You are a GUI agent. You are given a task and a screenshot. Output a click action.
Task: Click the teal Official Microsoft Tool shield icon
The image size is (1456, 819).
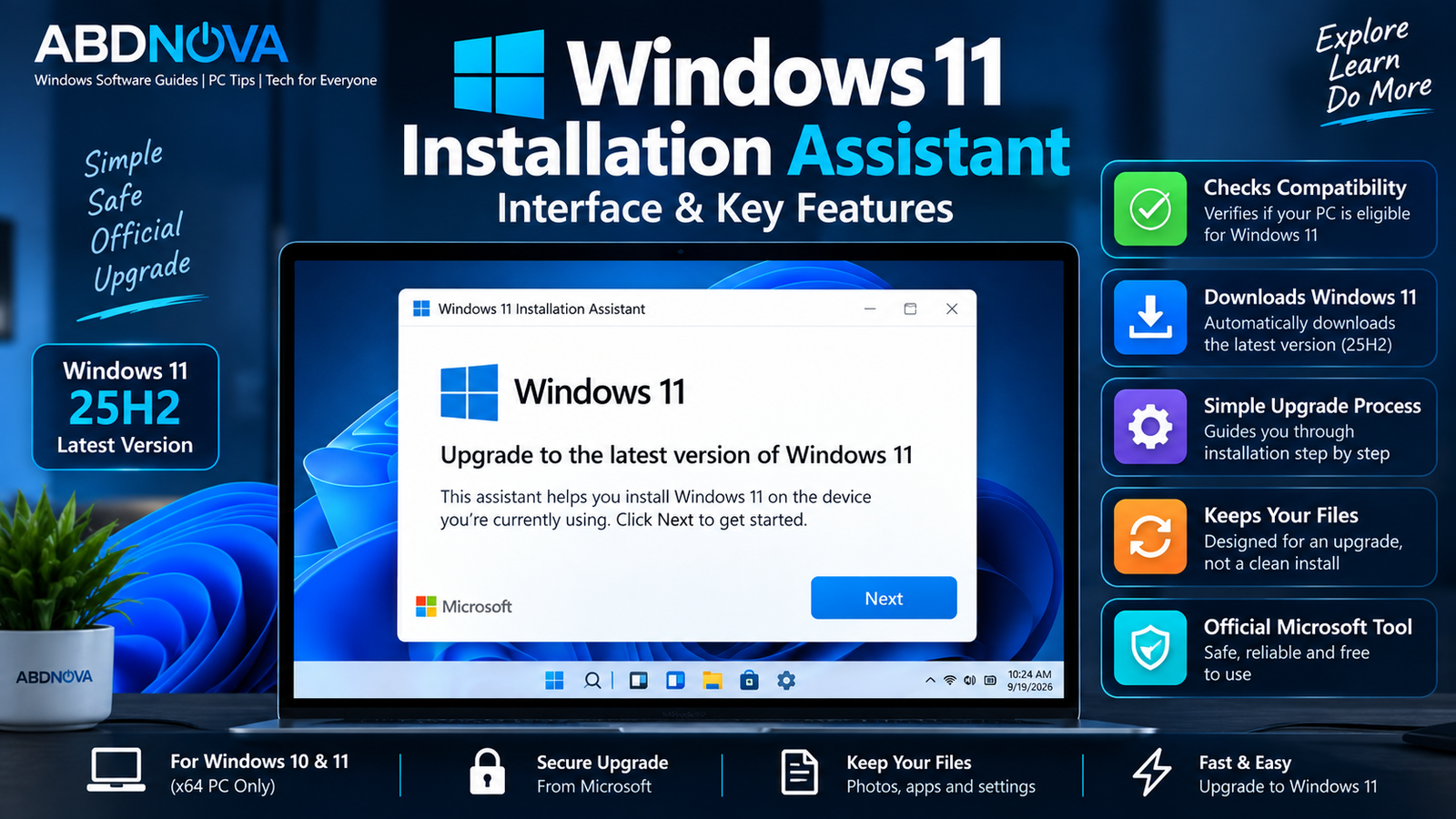point(1150,648)
